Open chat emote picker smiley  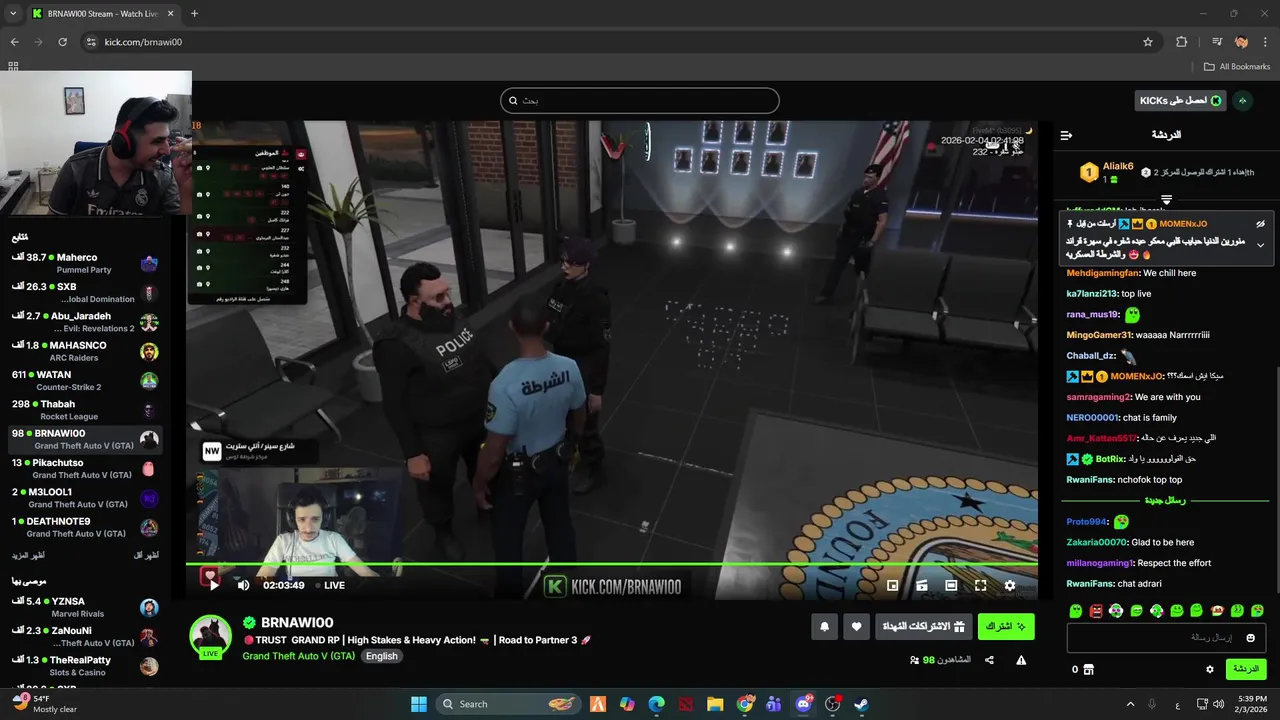pyautogui.click(x=1250, y=638)
